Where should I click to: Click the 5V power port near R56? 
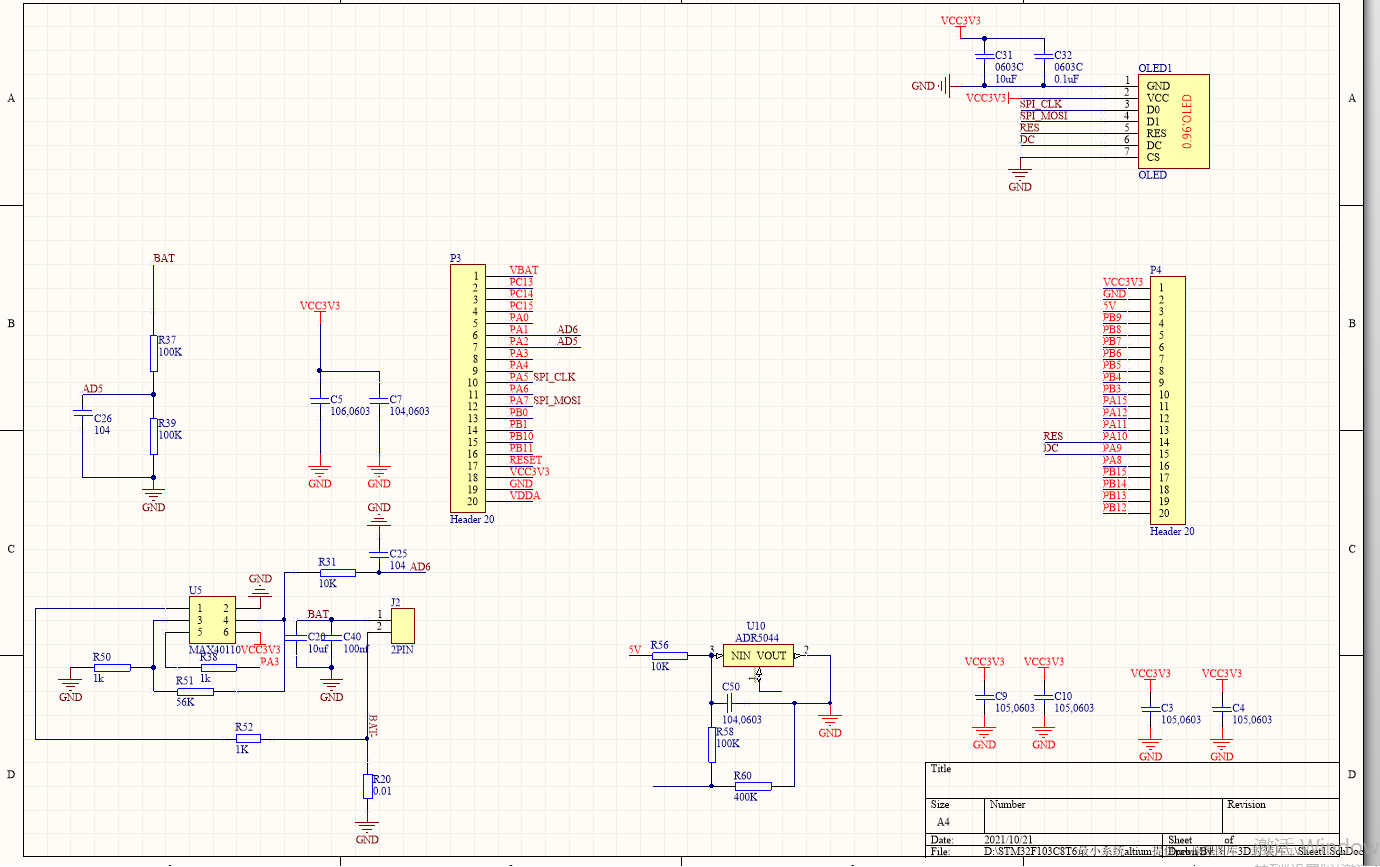point(634,650)
